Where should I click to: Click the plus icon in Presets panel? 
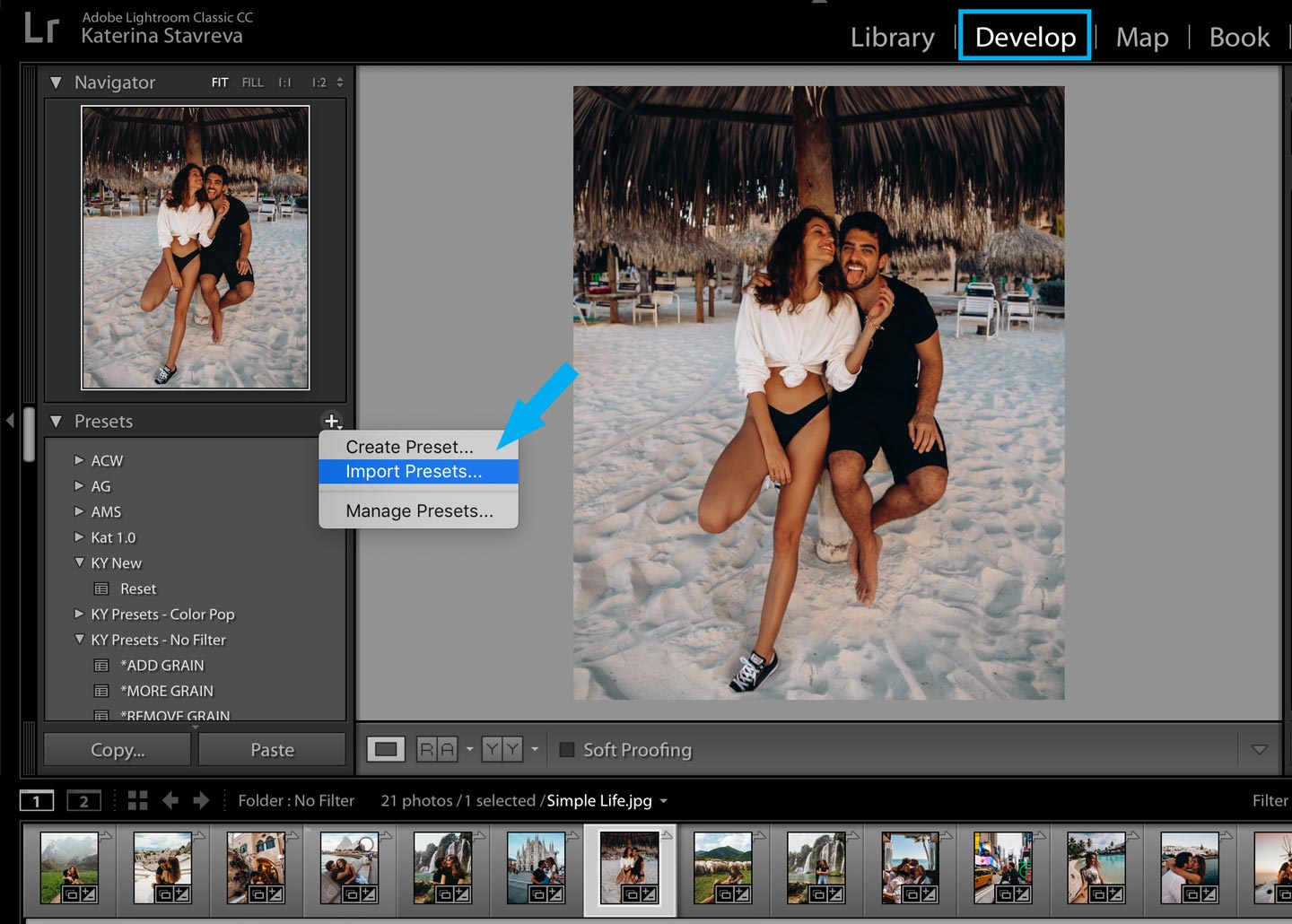click(x=331, y=421)
